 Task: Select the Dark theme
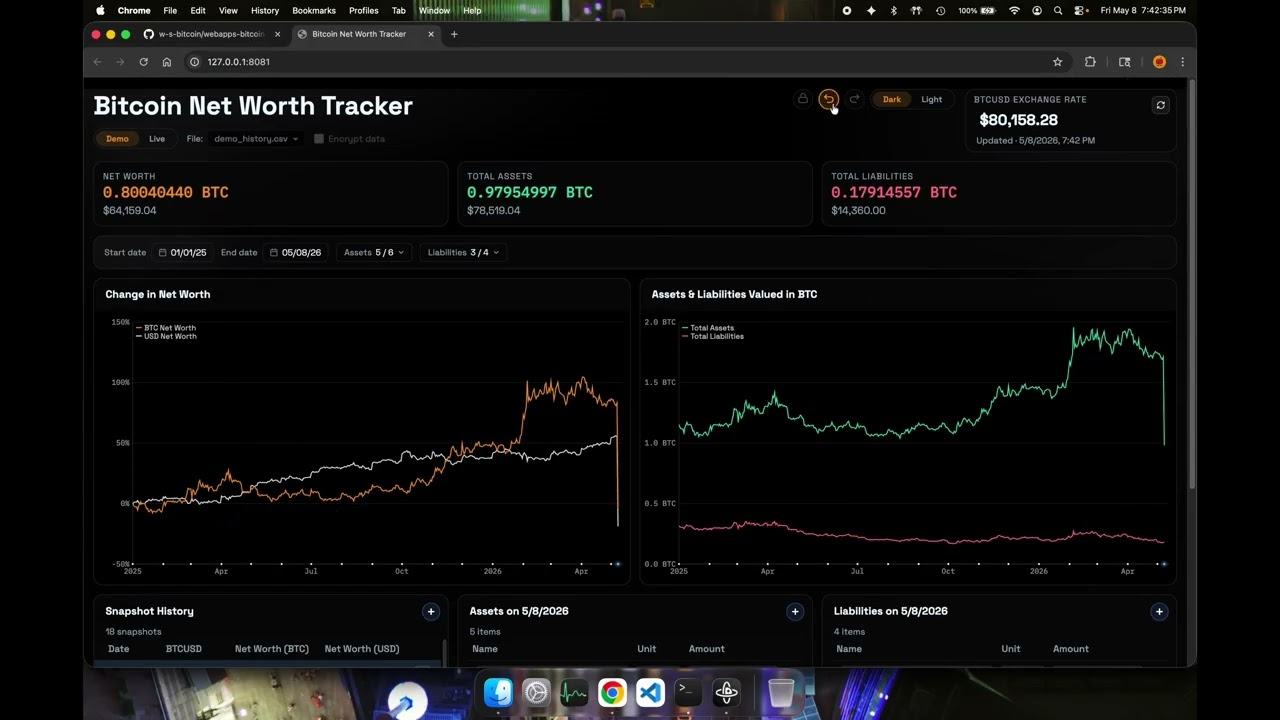(x=891, y=99)
